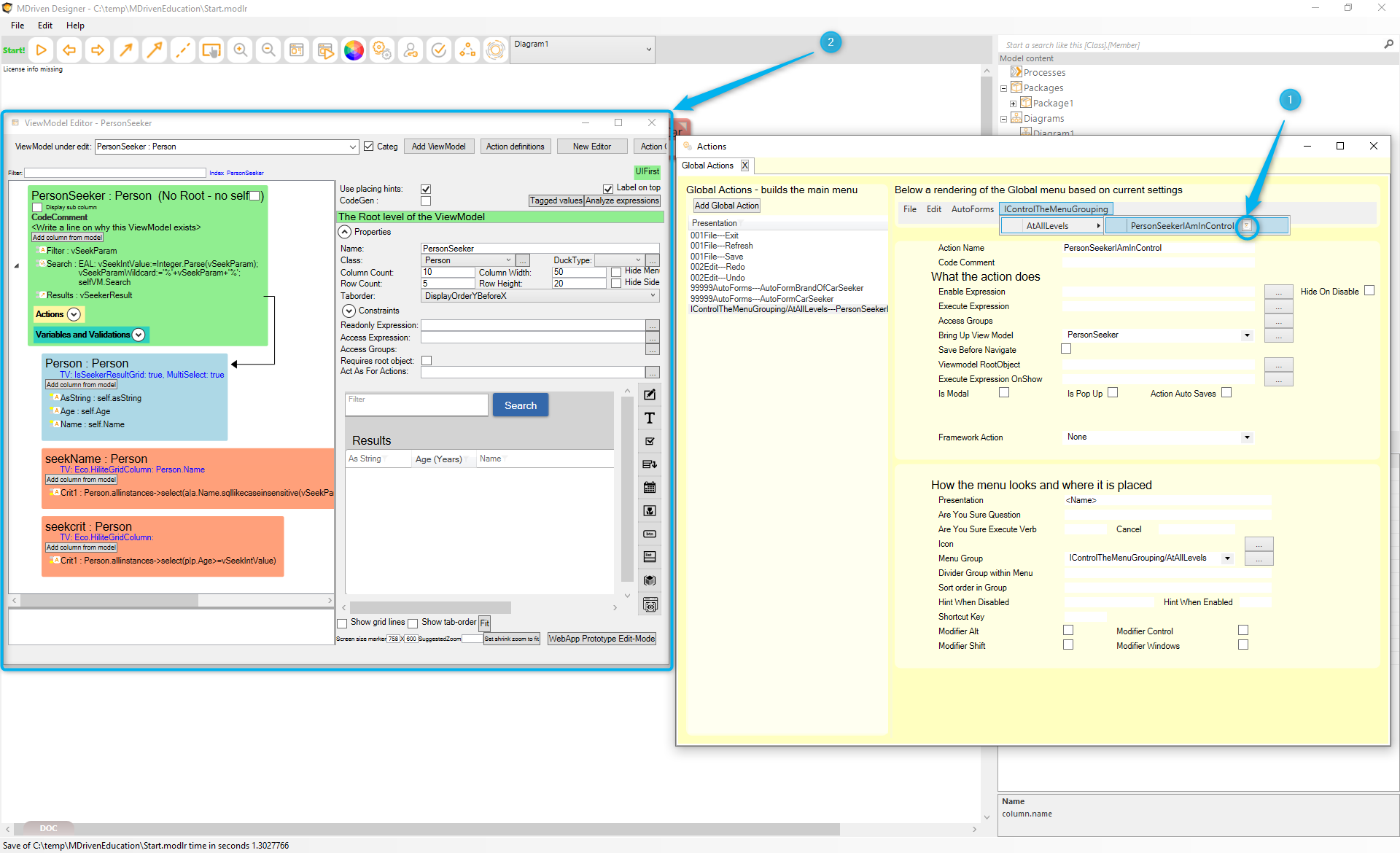Click the checkmark circle toolbar icon

tap(439, 50)
